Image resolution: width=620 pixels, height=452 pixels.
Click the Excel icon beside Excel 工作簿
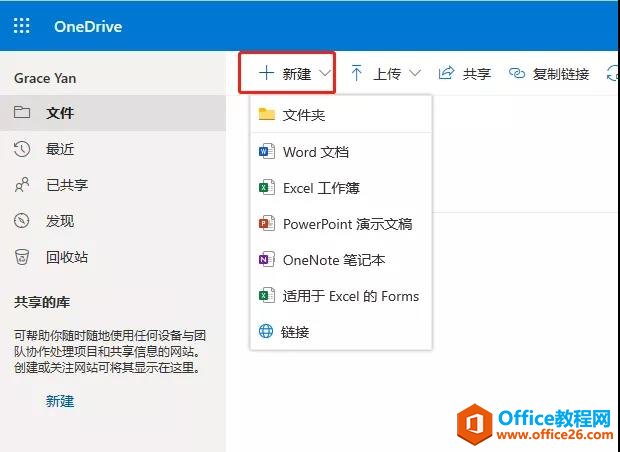[267, 187]
